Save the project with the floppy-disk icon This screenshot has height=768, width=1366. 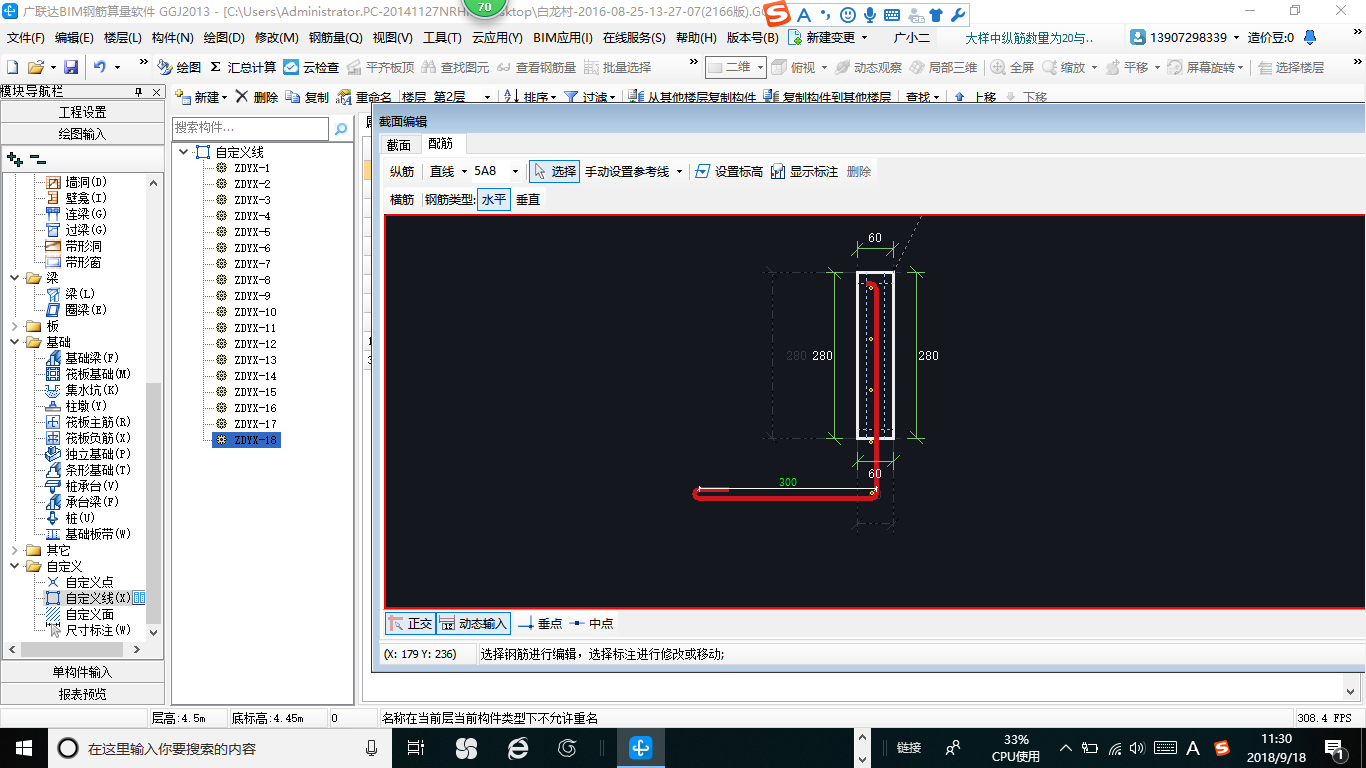tap(71, 67)
